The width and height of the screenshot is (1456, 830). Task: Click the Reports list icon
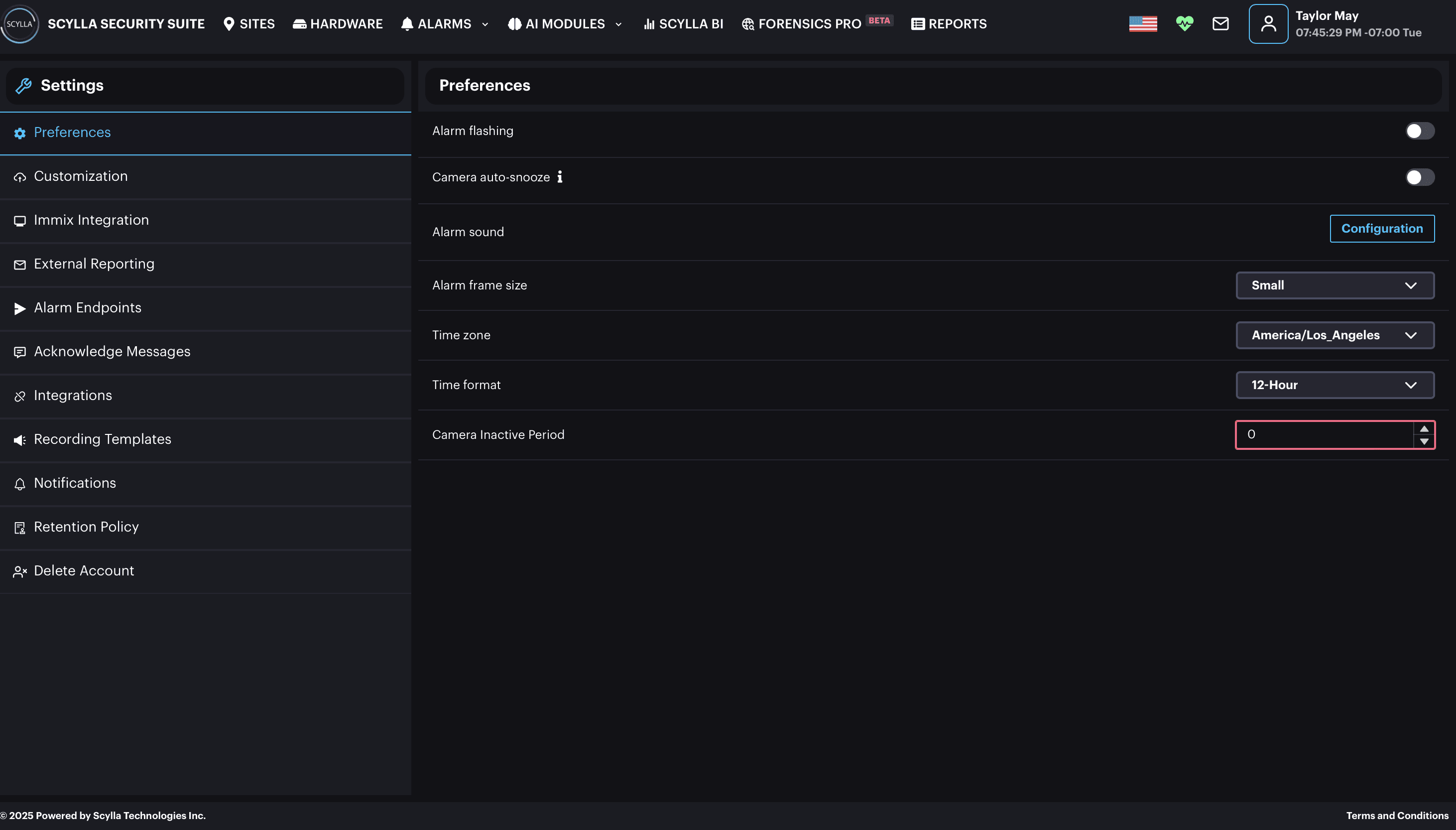coord(918,24)
